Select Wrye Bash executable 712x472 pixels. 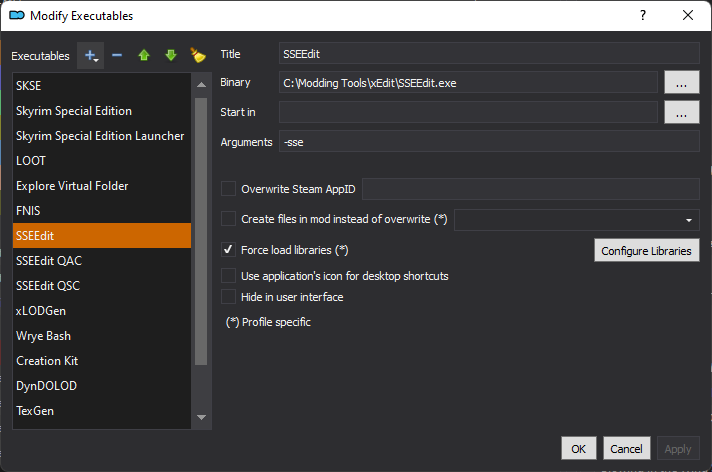[x=102, y=335]
